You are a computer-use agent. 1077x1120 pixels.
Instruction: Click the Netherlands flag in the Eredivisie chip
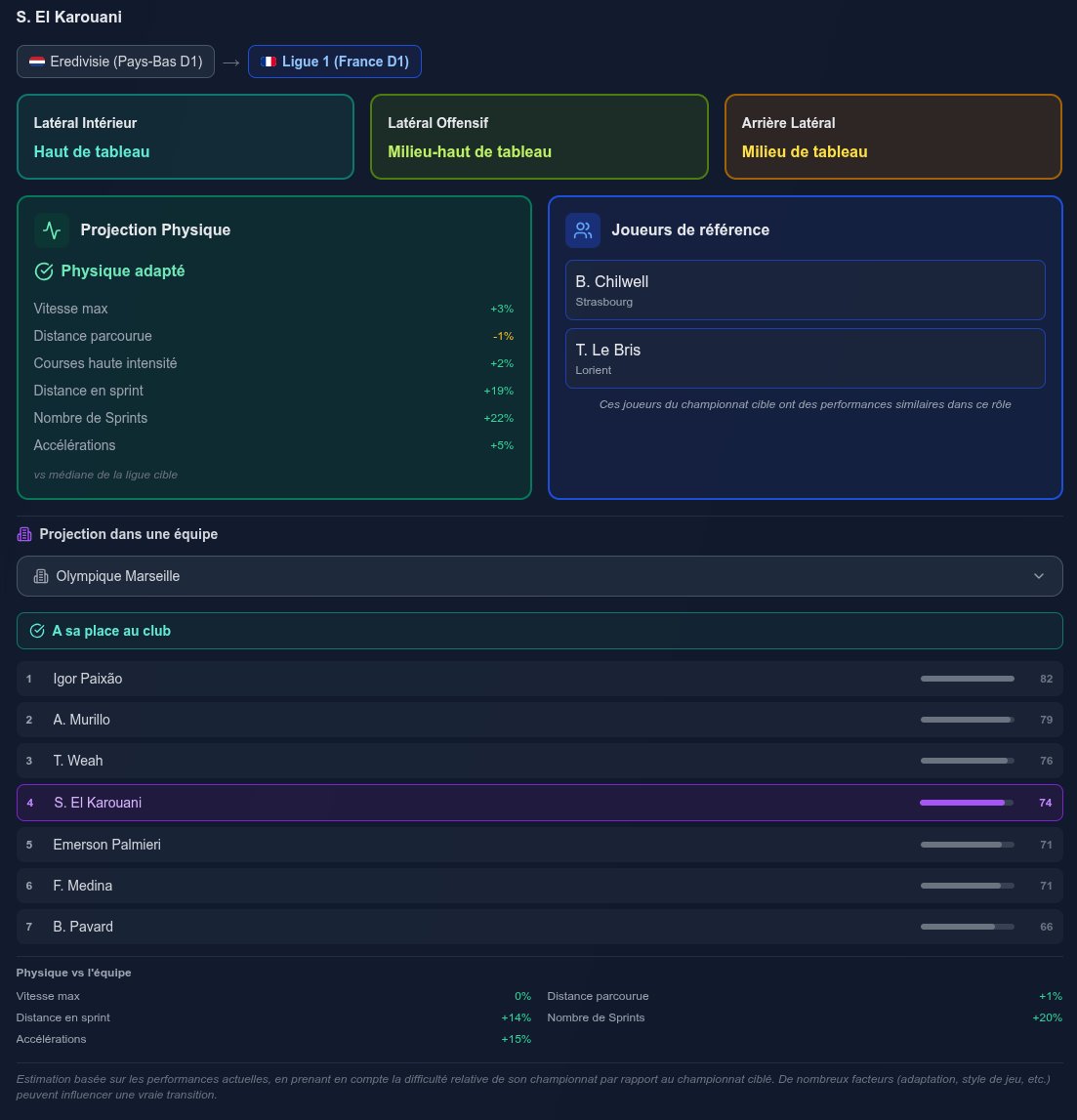click(x=37, y=62)
